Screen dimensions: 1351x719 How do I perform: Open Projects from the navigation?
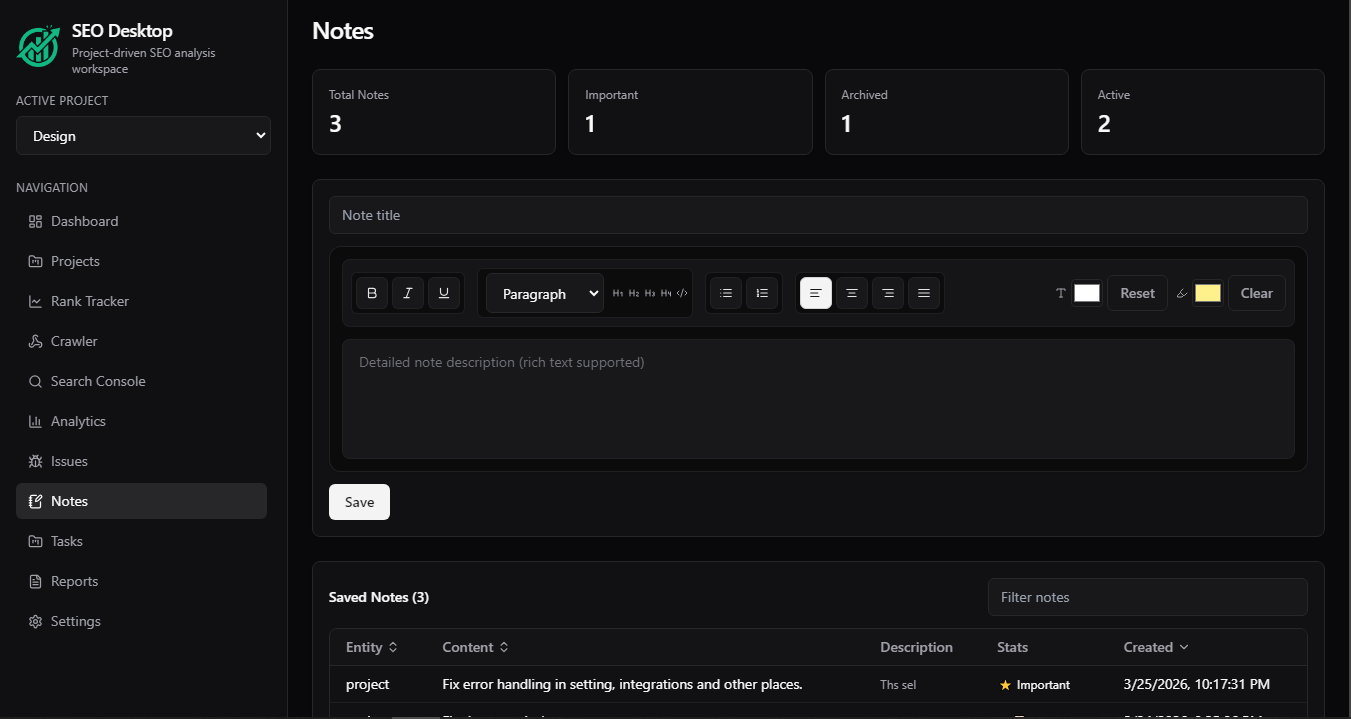point(141,261)
